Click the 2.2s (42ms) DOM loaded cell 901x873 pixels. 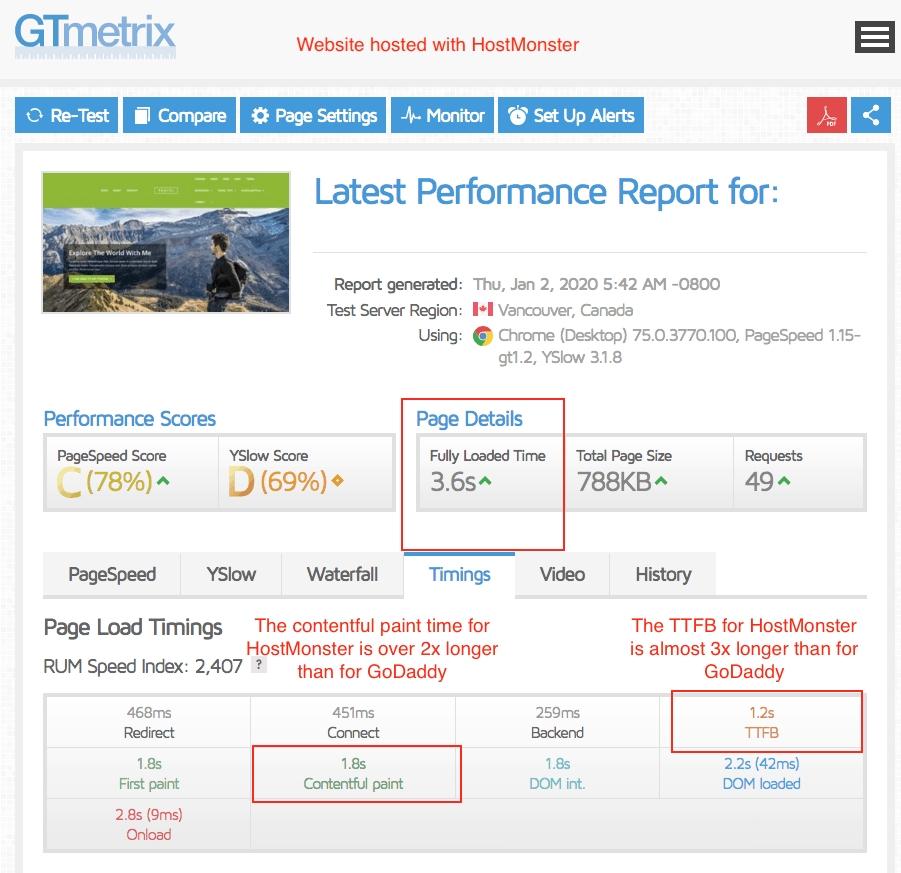point(762,773)
